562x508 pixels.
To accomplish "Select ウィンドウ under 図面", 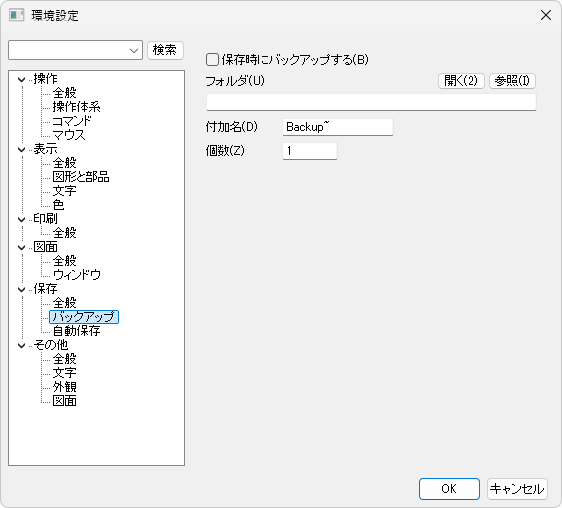I will point(76,275).
